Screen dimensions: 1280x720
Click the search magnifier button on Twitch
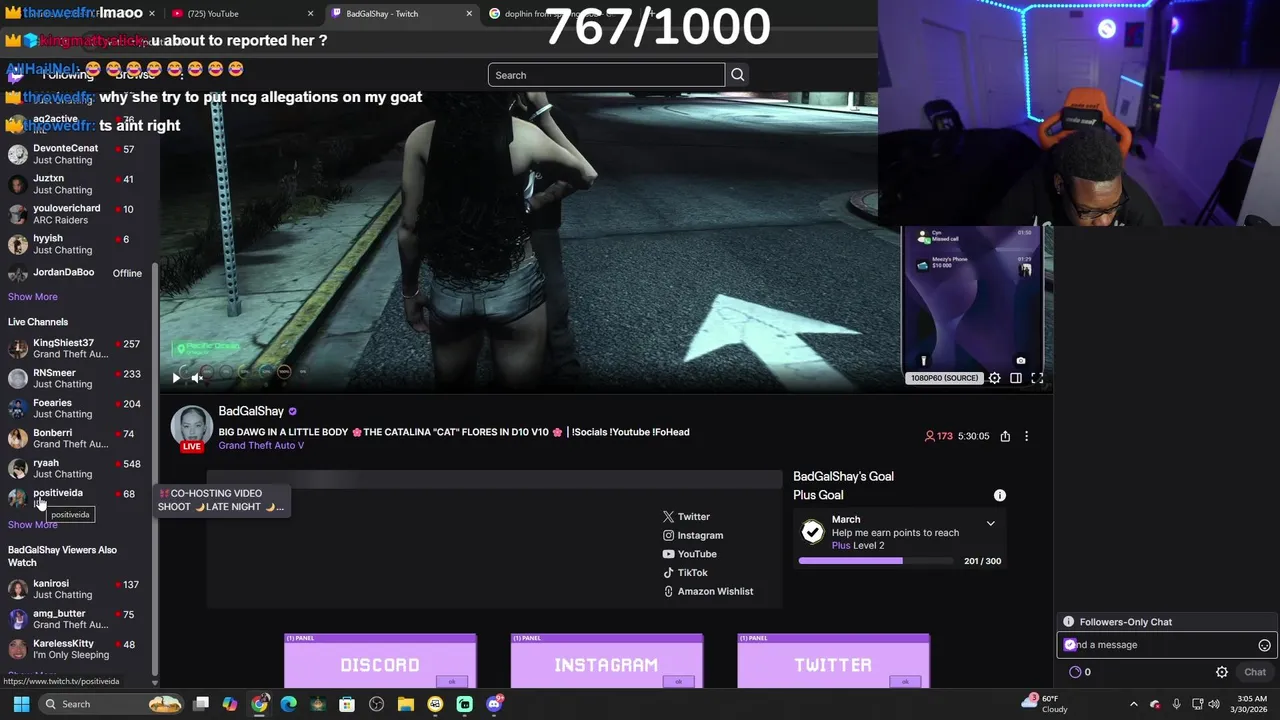pos(738,75)
